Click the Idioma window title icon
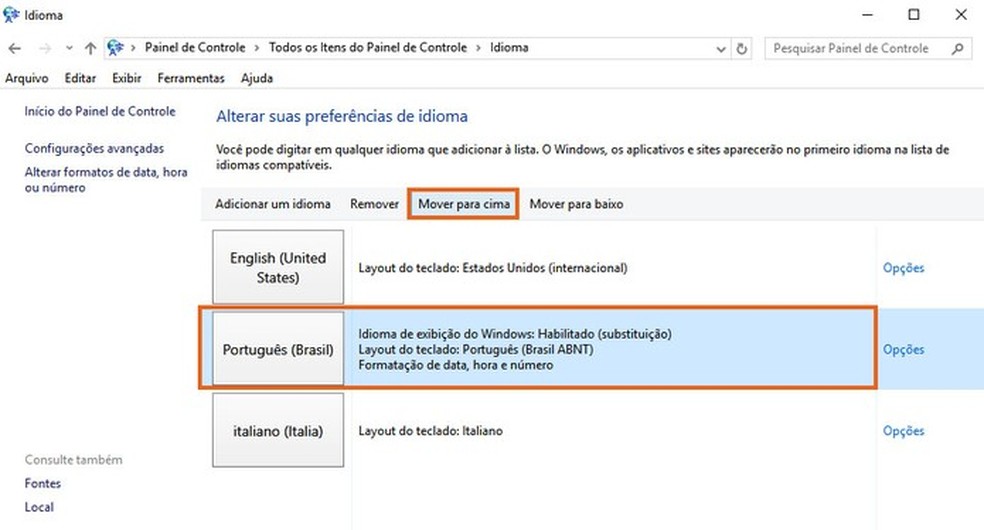Viewport: 984px width, 530px height. pyautogui.click(x=11, y=14)
